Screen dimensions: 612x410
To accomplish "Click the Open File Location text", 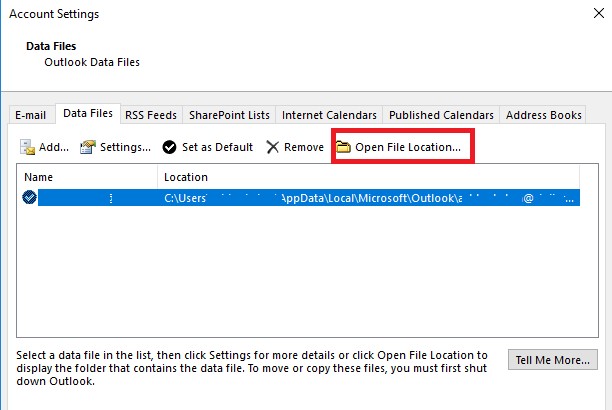I will click(408, 147).
